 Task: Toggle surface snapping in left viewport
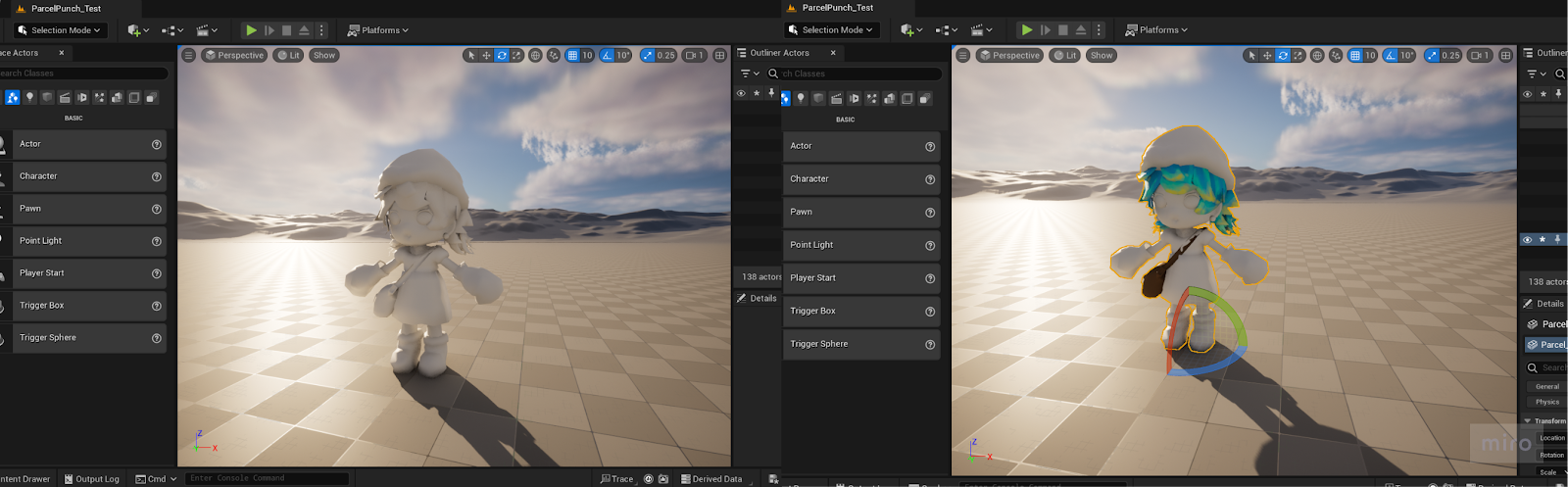(554, 56)
